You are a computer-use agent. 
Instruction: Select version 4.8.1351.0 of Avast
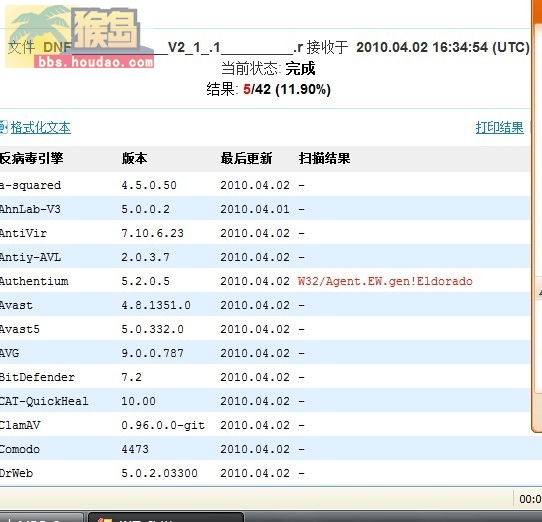pyautogui.click(x=156, y=305)
